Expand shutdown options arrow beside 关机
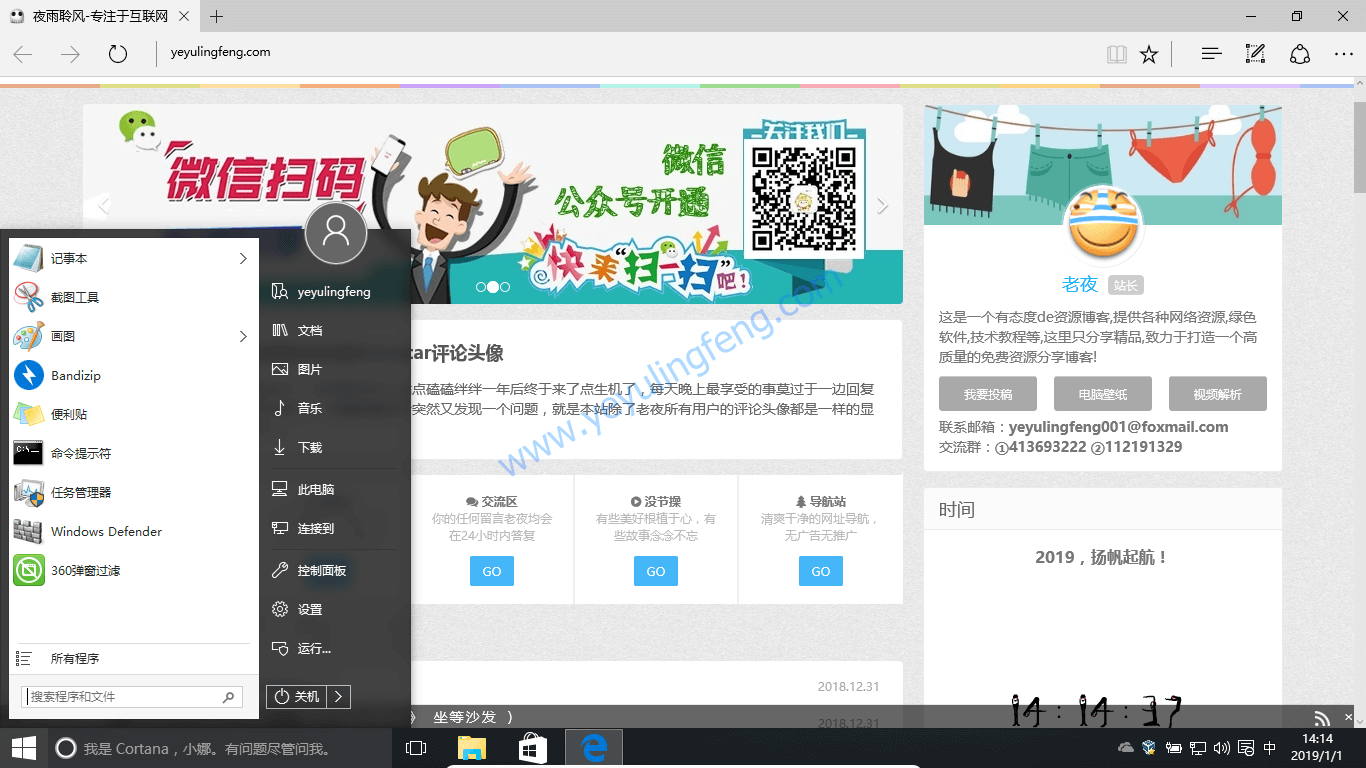Viewport: 1366px width, 768px height. click(x=339, y=696)
